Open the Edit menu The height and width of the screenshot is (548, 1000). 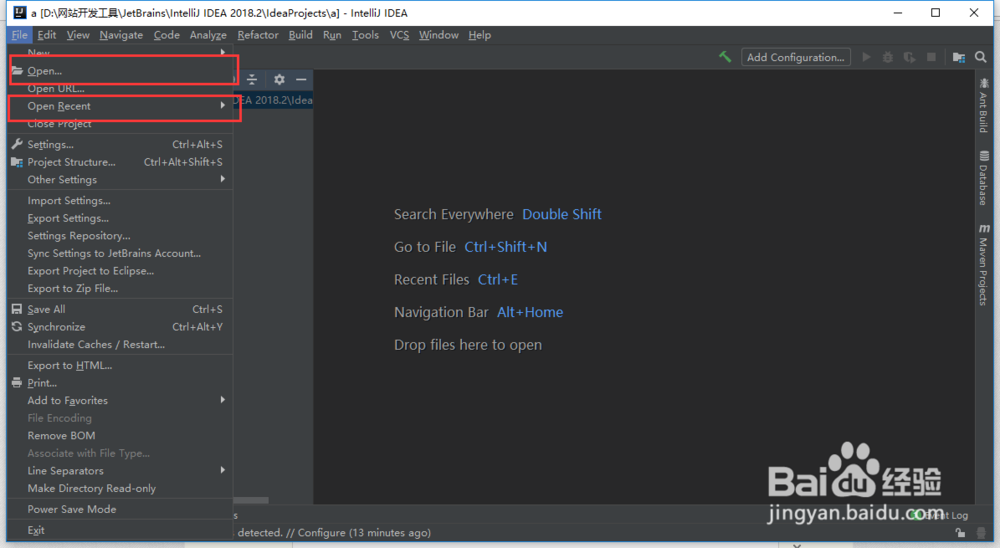47,35
